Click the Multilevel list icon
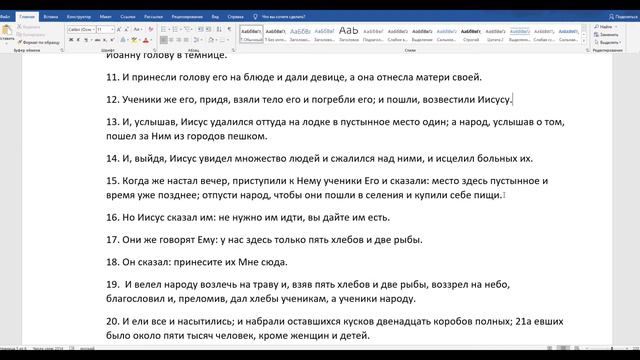 click(187, 29)
